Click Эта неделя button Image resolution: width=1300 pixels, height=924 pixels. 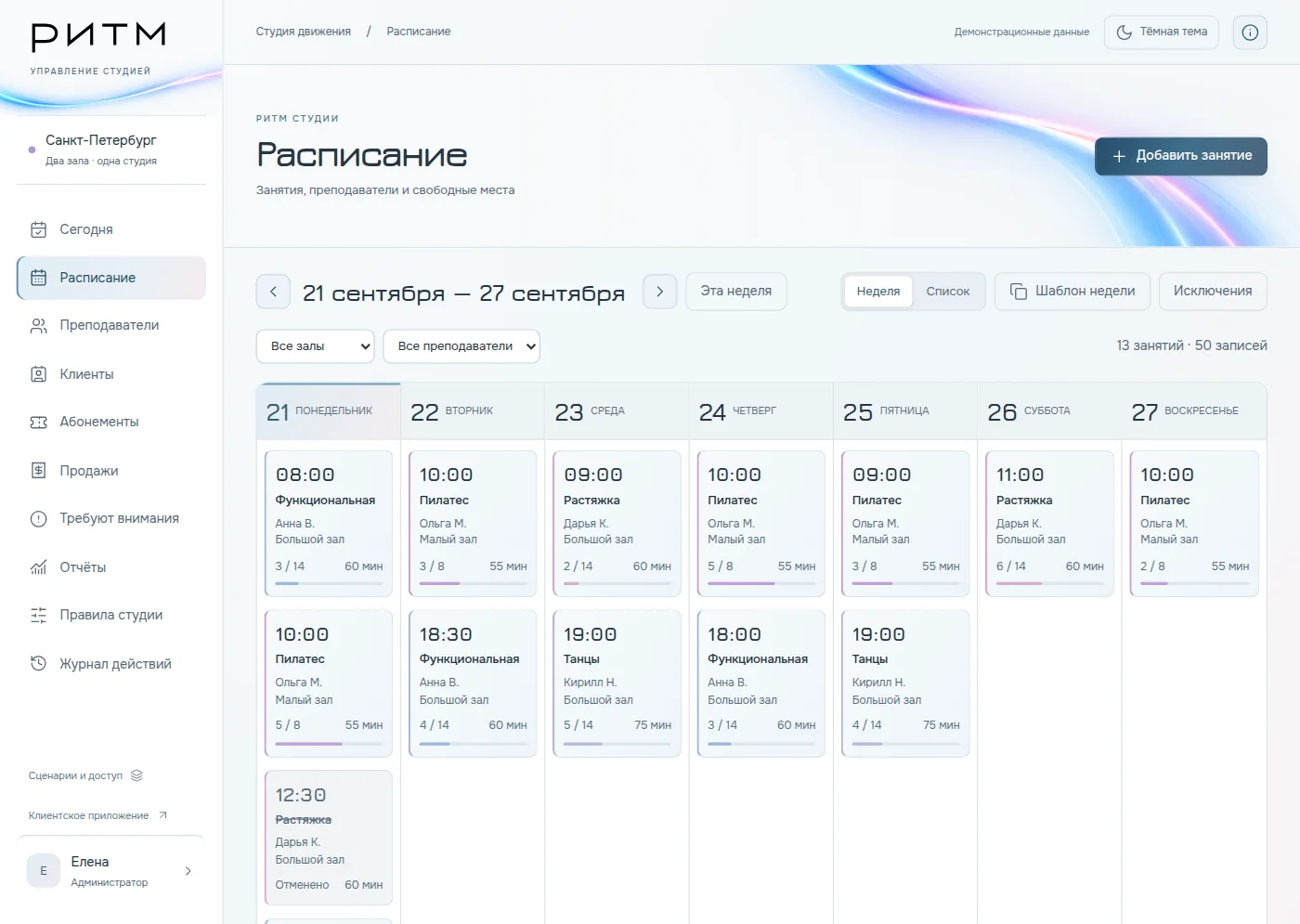click(x=736, y=292)
